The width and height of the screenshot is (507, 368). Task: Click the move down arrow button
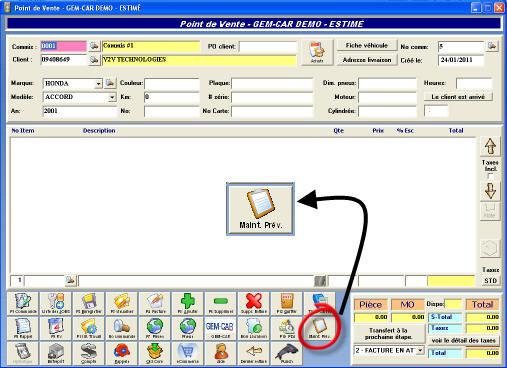coord(490,191)
